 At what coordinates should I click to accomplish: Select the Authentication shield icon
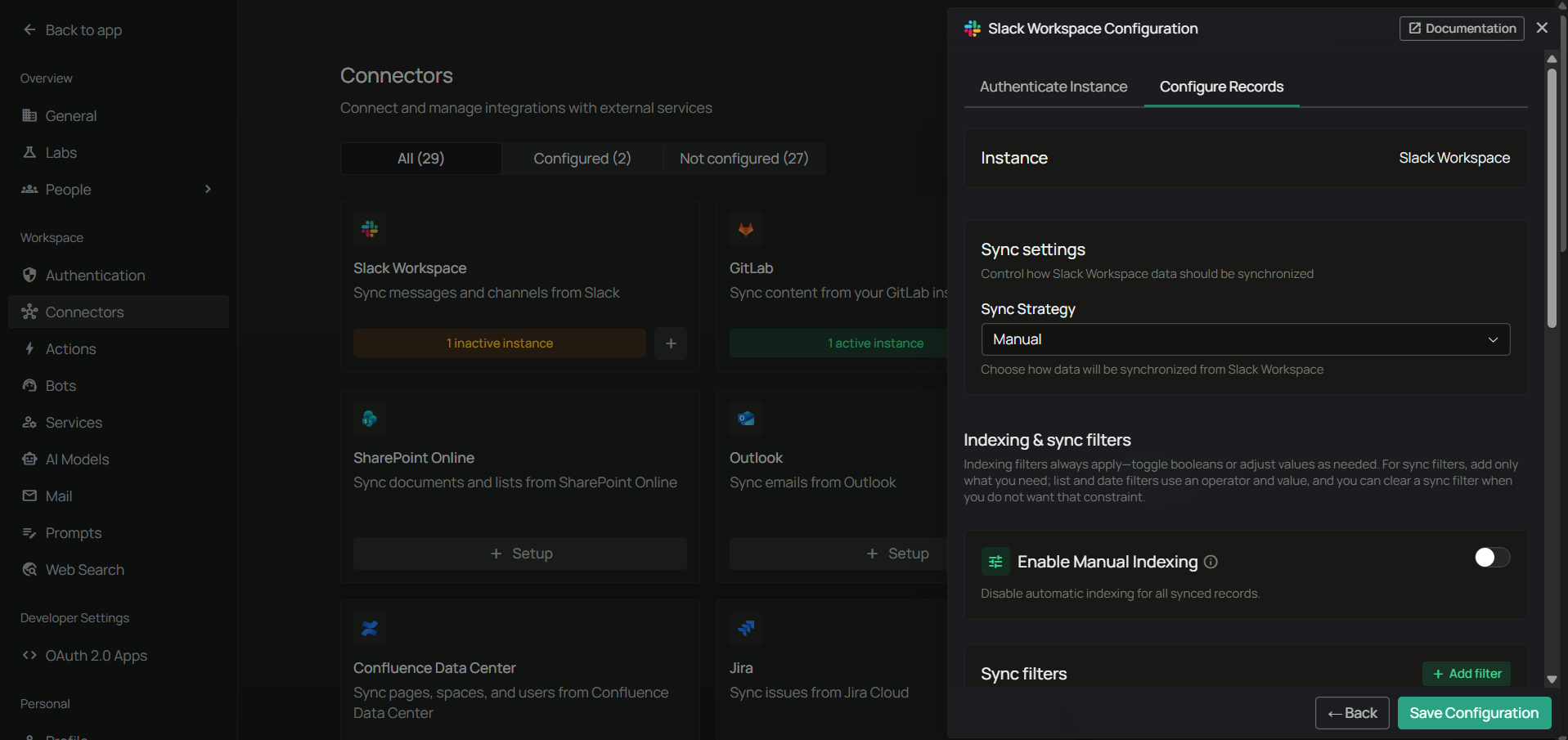click(29, 275)
